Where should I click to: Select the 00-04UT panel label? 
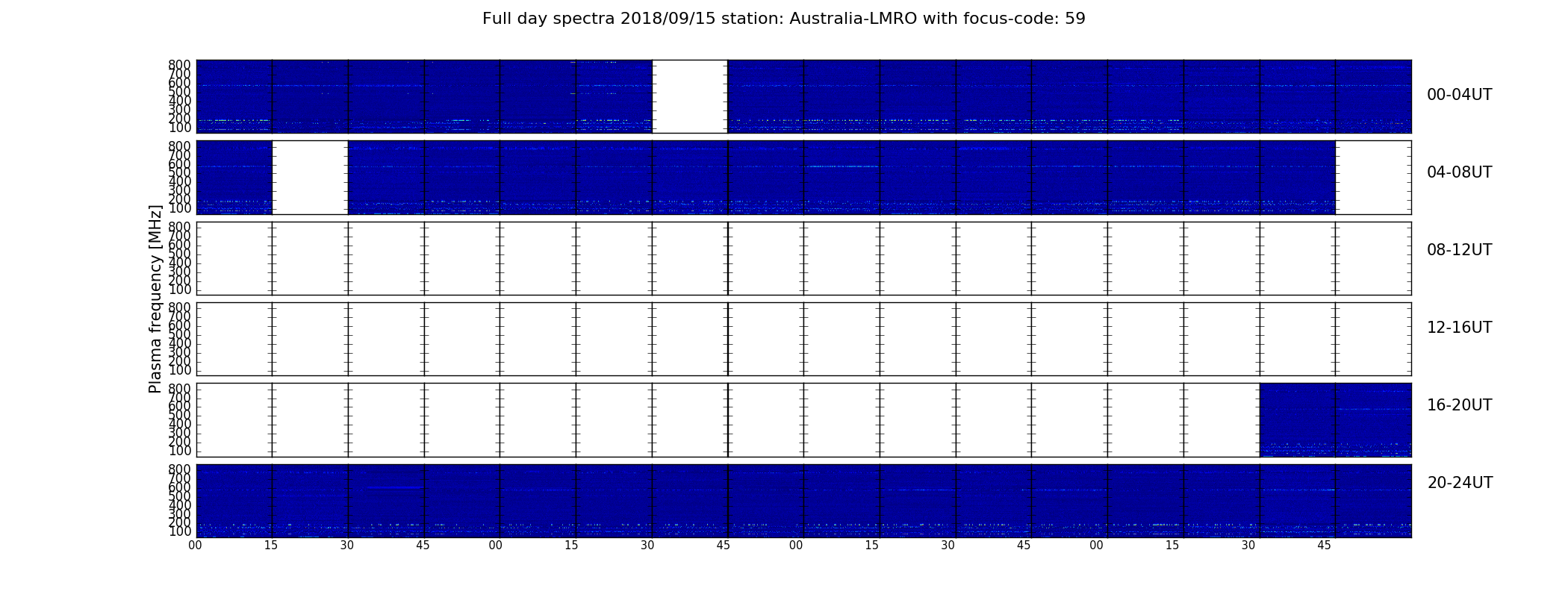pos(1459,95)
